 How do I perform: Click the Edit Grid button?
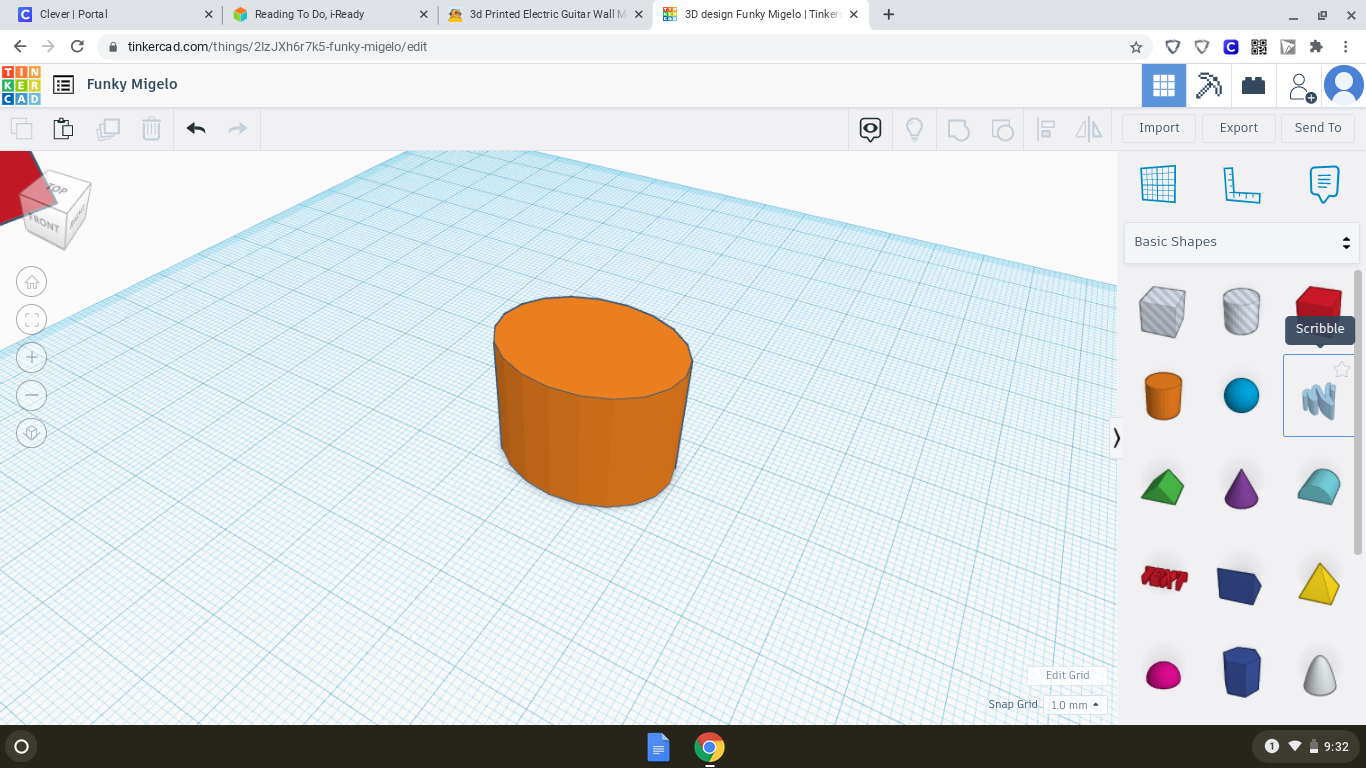click(x=1067, y=676)
